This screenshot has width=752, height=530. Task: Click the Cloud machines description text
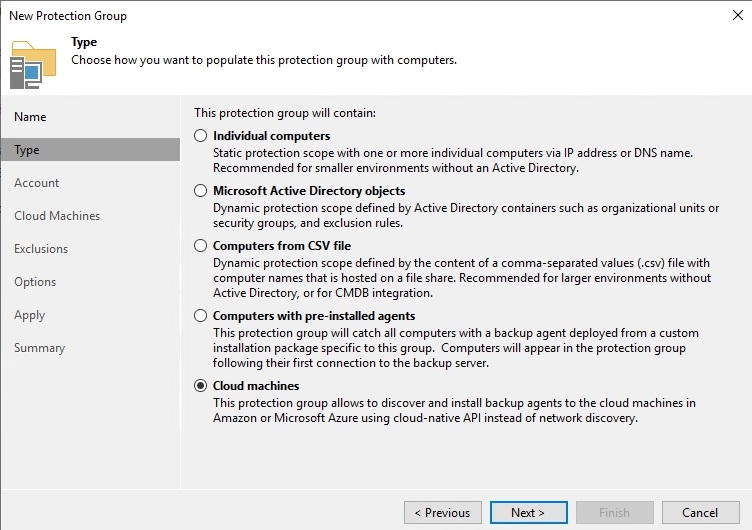tap(454, 410)
